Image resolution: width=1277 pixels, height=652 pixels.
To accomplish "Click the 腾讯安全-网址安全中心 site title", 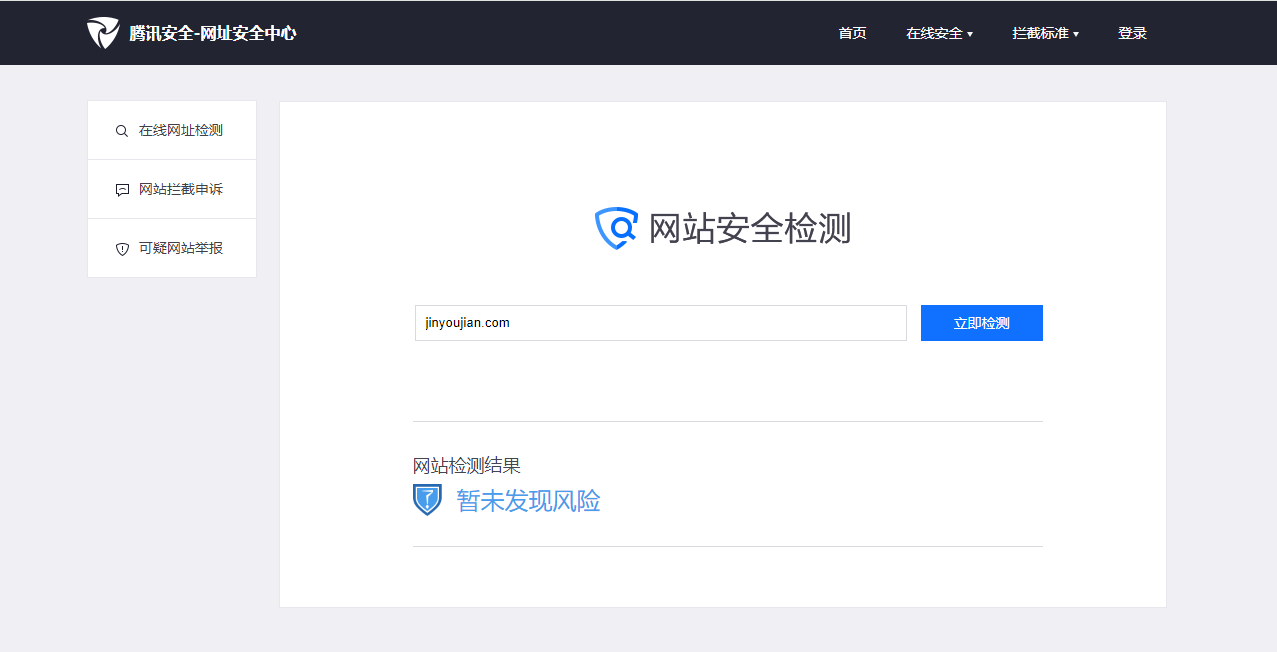I will [x=213, y=33].
